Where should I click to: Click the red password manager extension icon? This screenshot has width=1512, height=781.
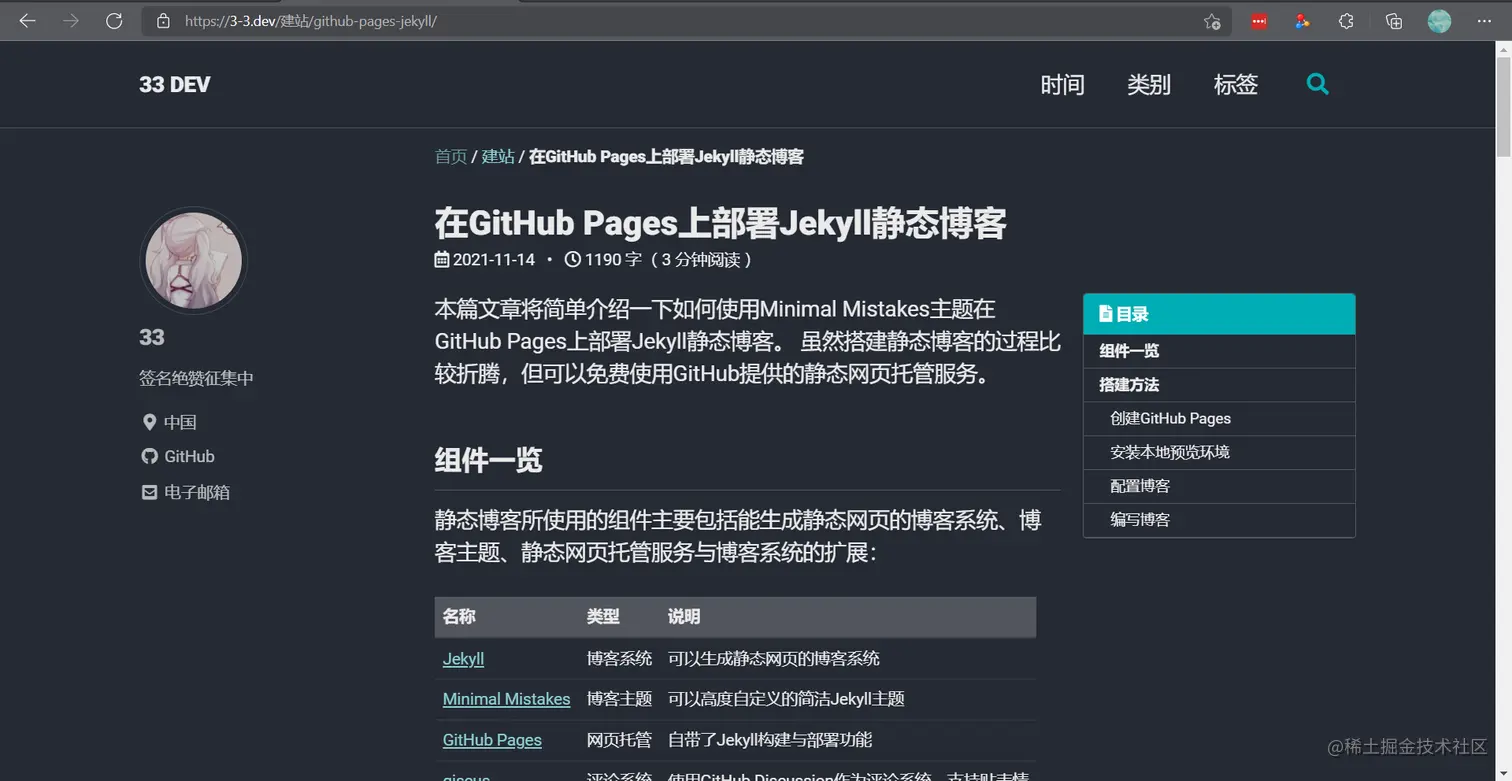[x=1258, y=20]
